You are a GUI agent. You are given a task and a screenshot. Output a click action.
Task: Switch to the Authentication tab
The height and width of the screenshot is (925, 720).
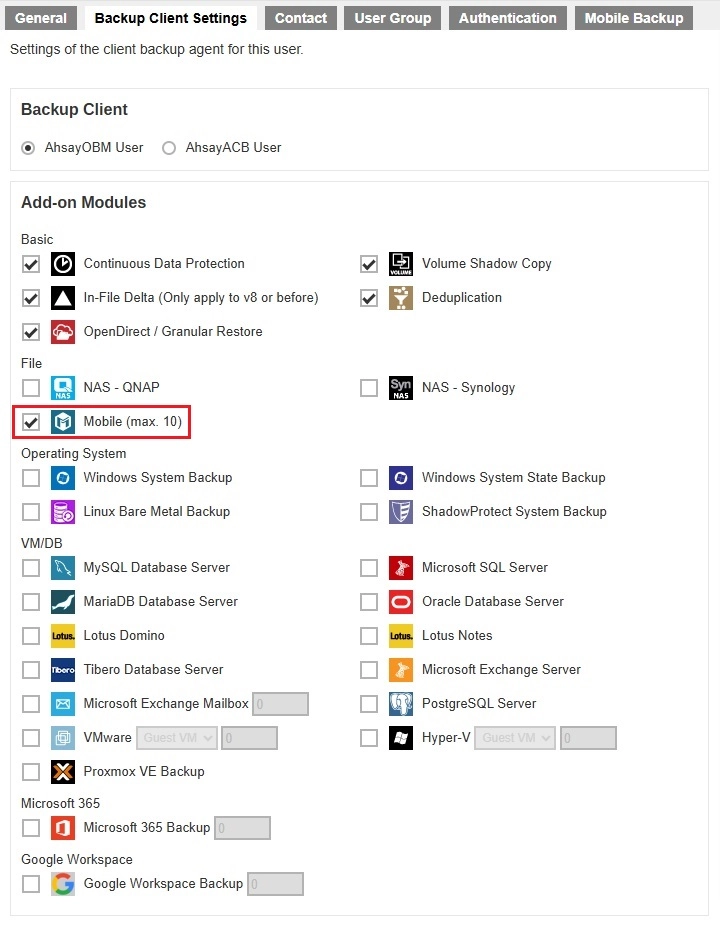click(x=508, y=17)
